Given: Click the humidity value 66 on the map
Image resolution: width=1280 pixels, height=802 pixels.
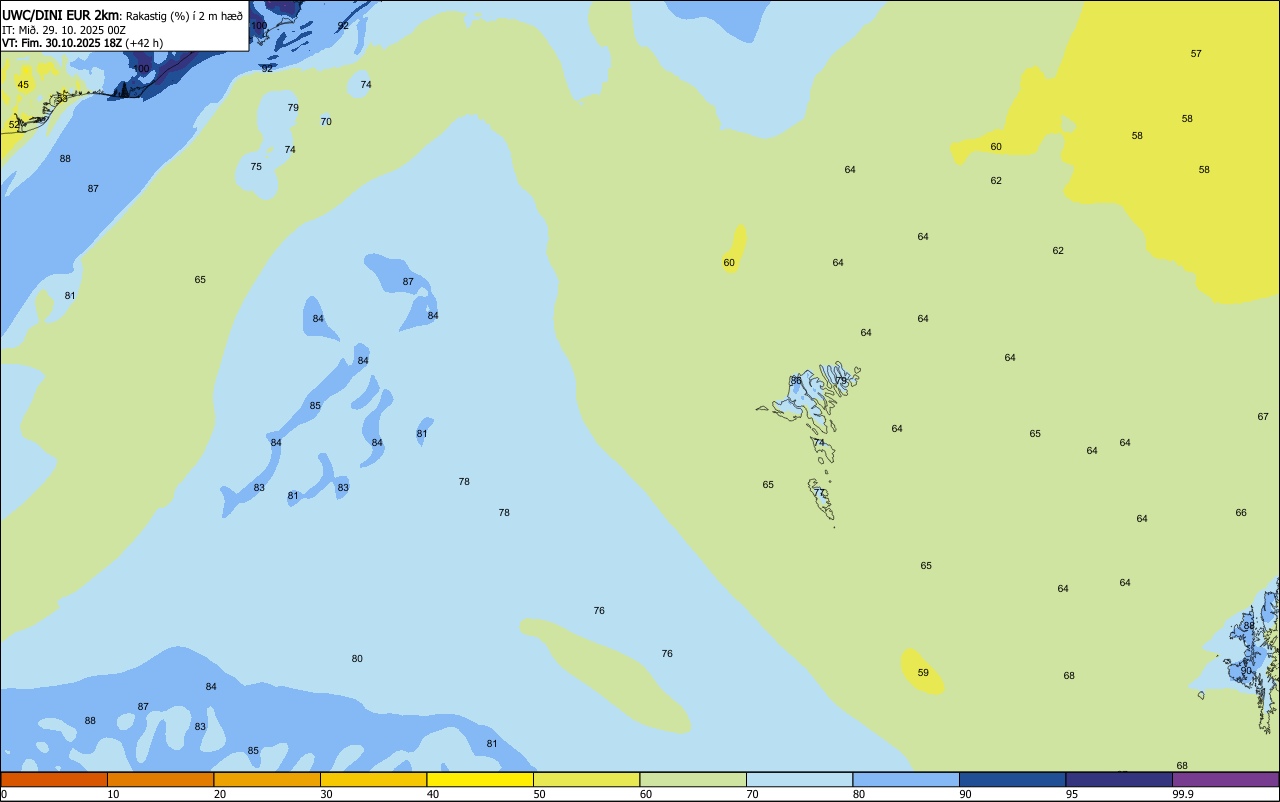Looking at the screenshot, I should point(1241,512).
